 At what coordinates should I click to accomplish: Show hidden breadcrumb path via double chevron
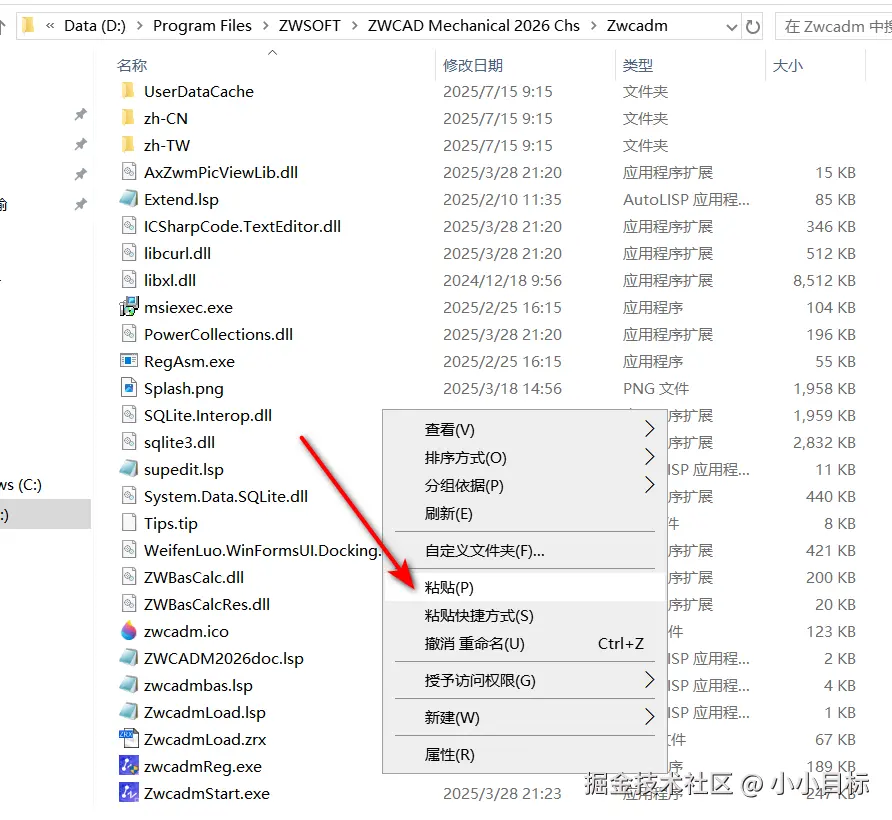(x=51, y=26)
